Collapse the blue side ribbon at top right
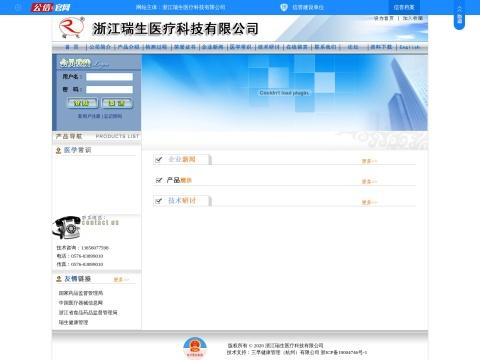Viewport: 480px width, 360px height. 460,15
